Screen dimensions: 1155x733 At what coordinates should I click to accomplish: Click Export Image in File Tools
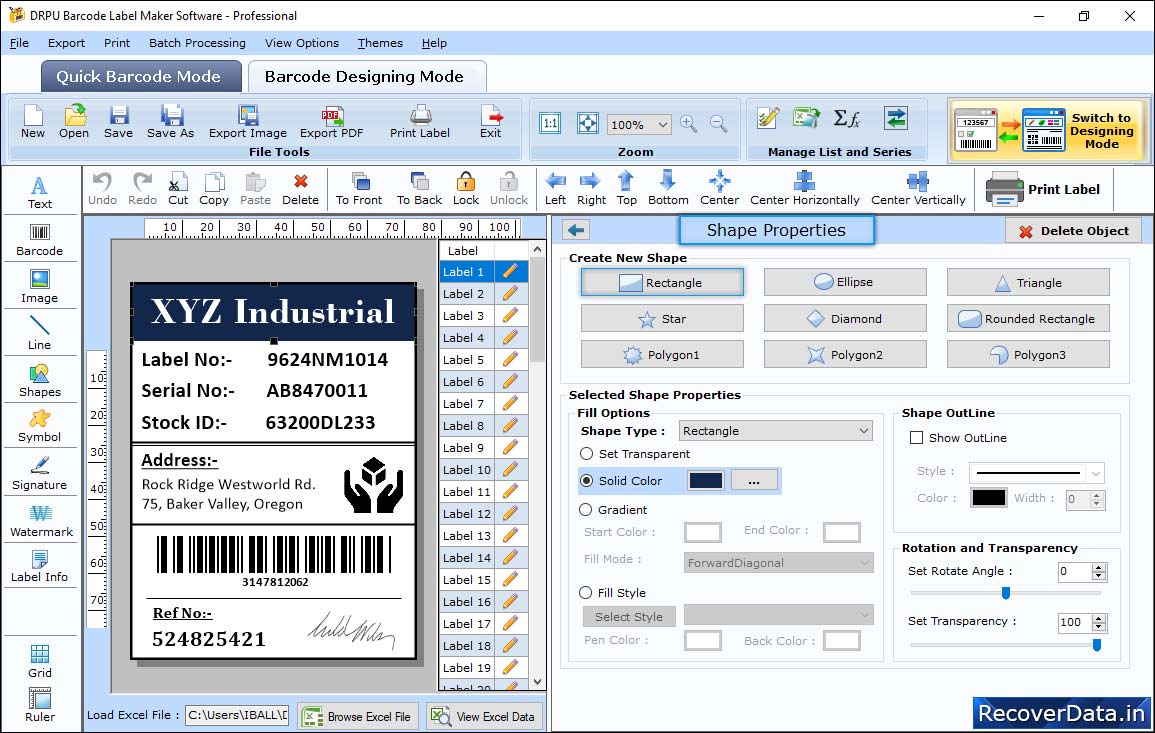click(x=248, y=122)
